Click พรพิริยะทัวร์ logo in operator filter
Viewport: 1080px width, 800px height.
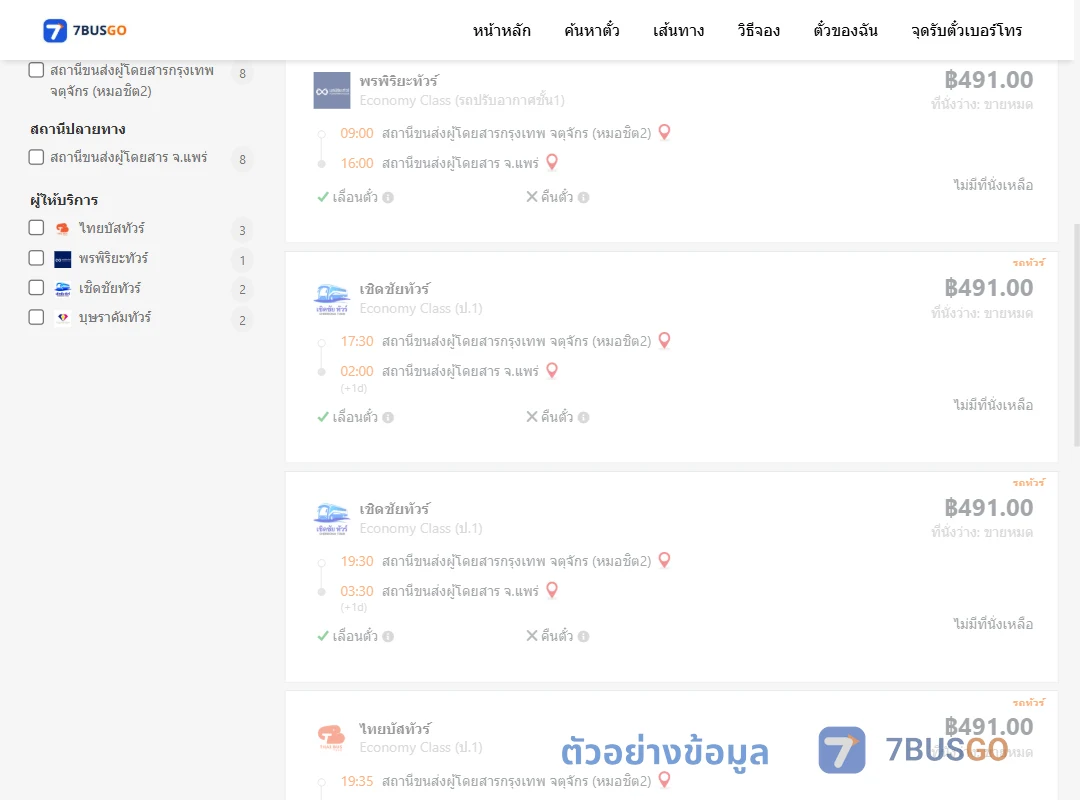pyautogui.click(x=63, y=259)
